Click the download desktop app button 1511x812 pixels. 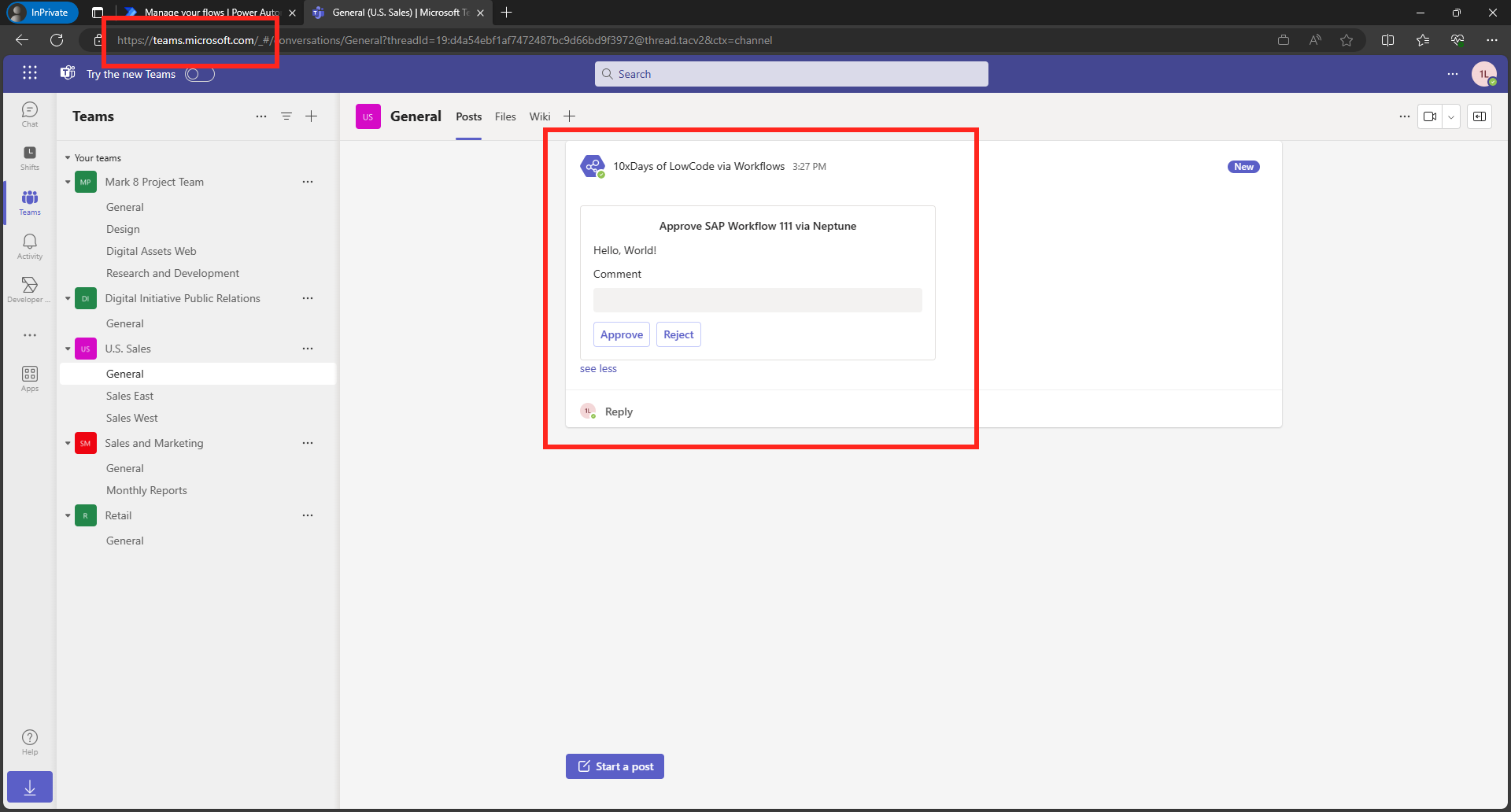tap(30, 787)
